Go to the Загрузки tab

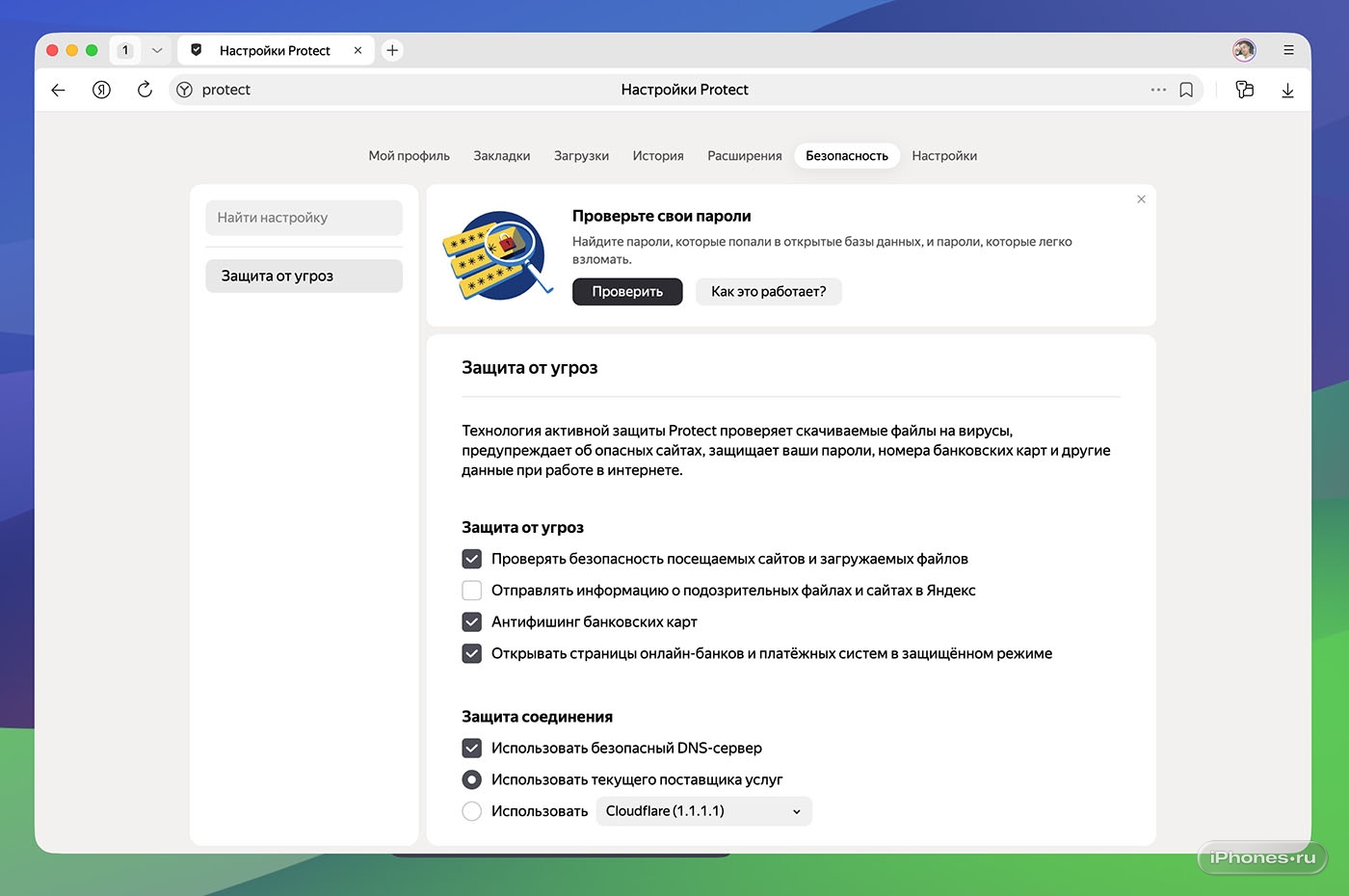tap(581, 156)
